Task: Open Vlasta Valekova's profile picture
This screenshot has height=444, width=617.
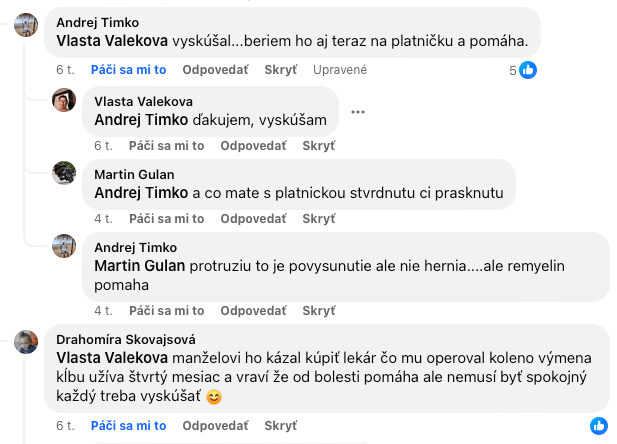Action: tap(64, 100)
